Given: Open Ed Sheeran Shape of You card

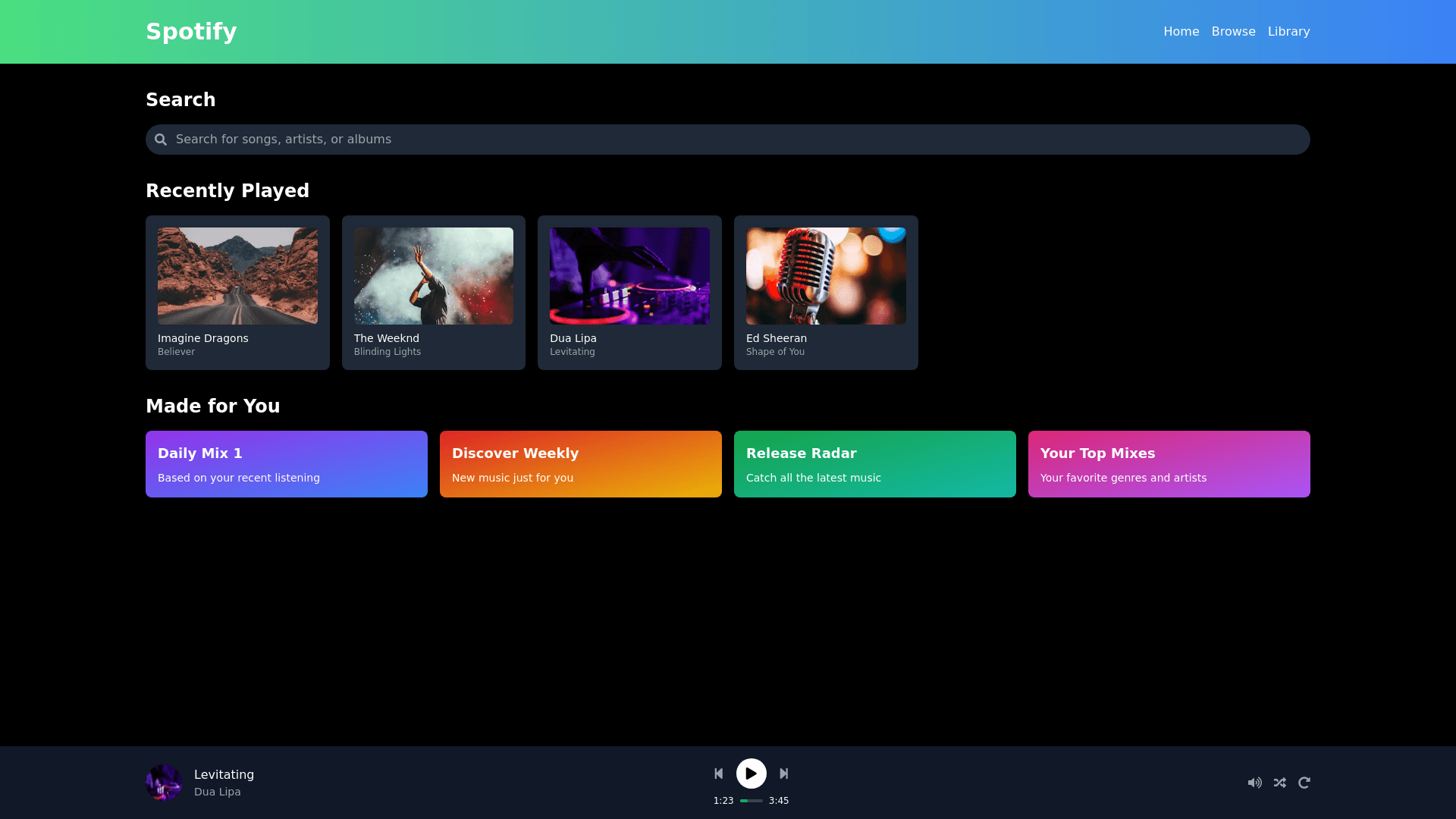Looking at the screenshot, I should point(826,293).
